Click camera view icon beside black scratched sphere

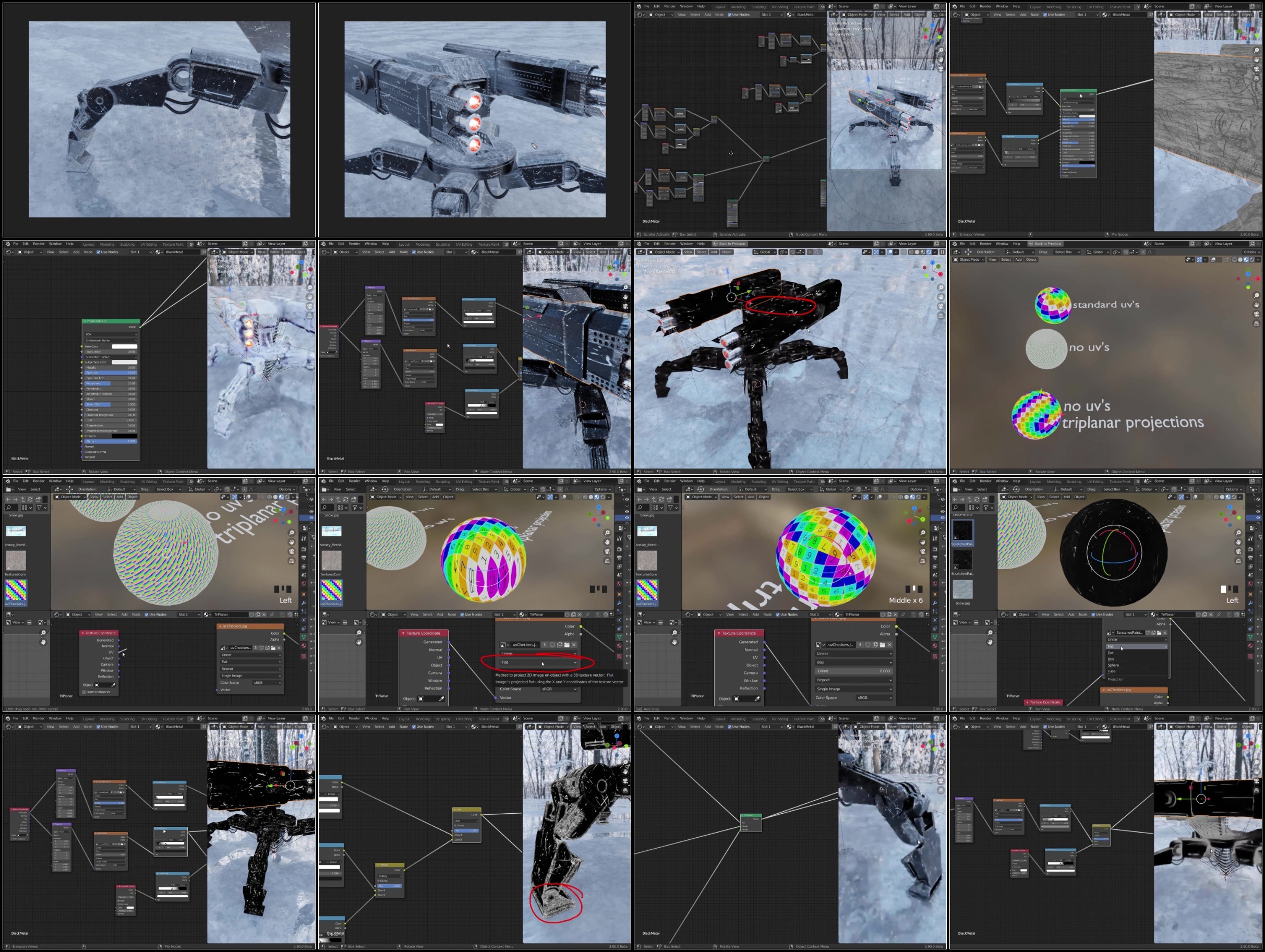[x=1239, y=551]
